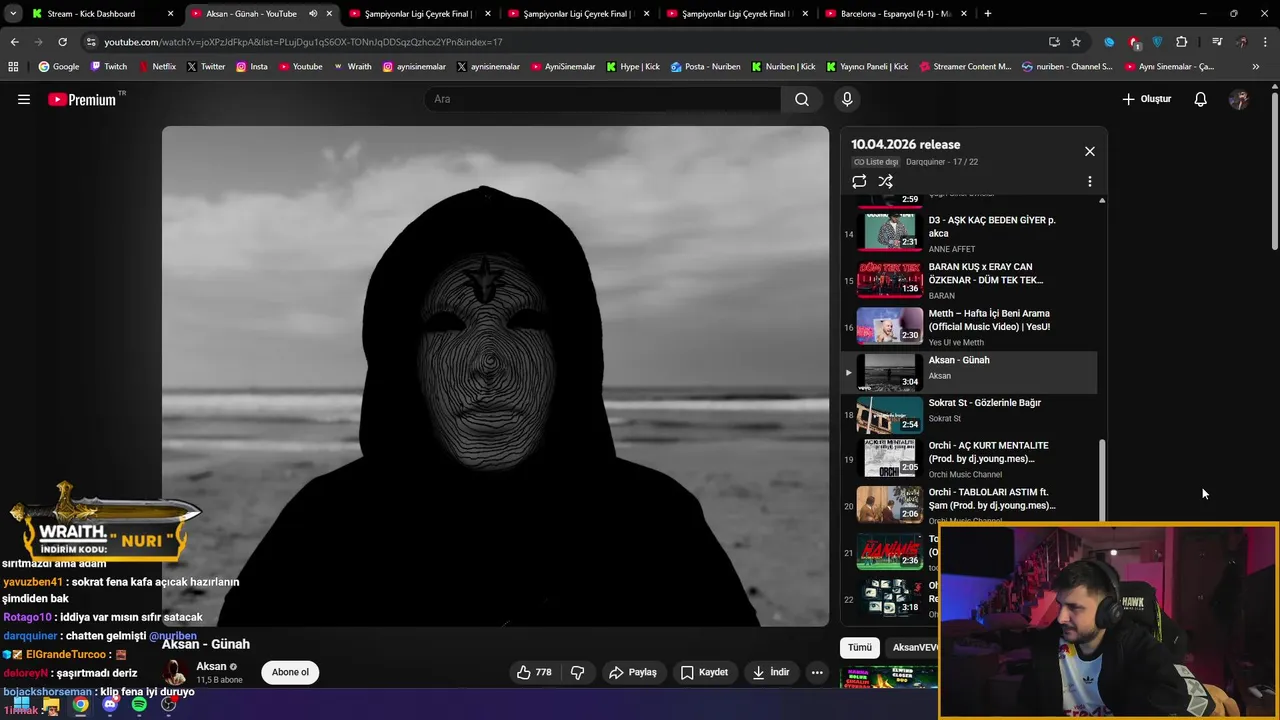
Task: Close the 10.04.2026 release playlist panel
Action: click(1089, 151)
